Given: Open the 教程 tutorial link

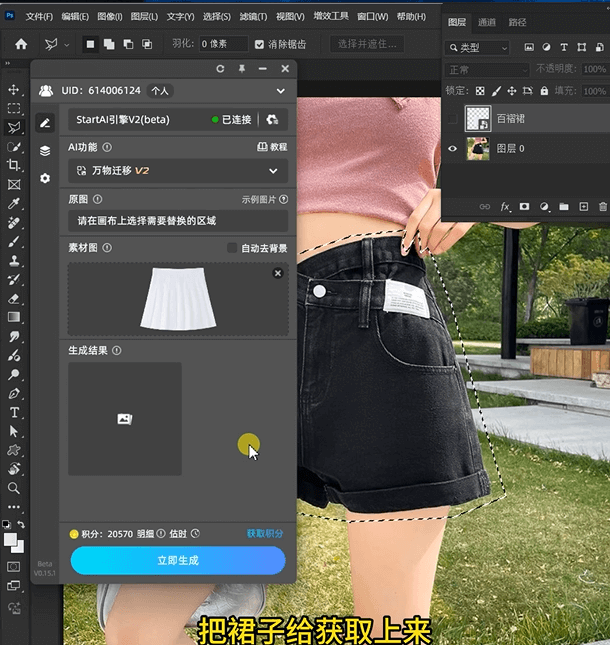Looking at the screenshot, I should coord(272,147).
